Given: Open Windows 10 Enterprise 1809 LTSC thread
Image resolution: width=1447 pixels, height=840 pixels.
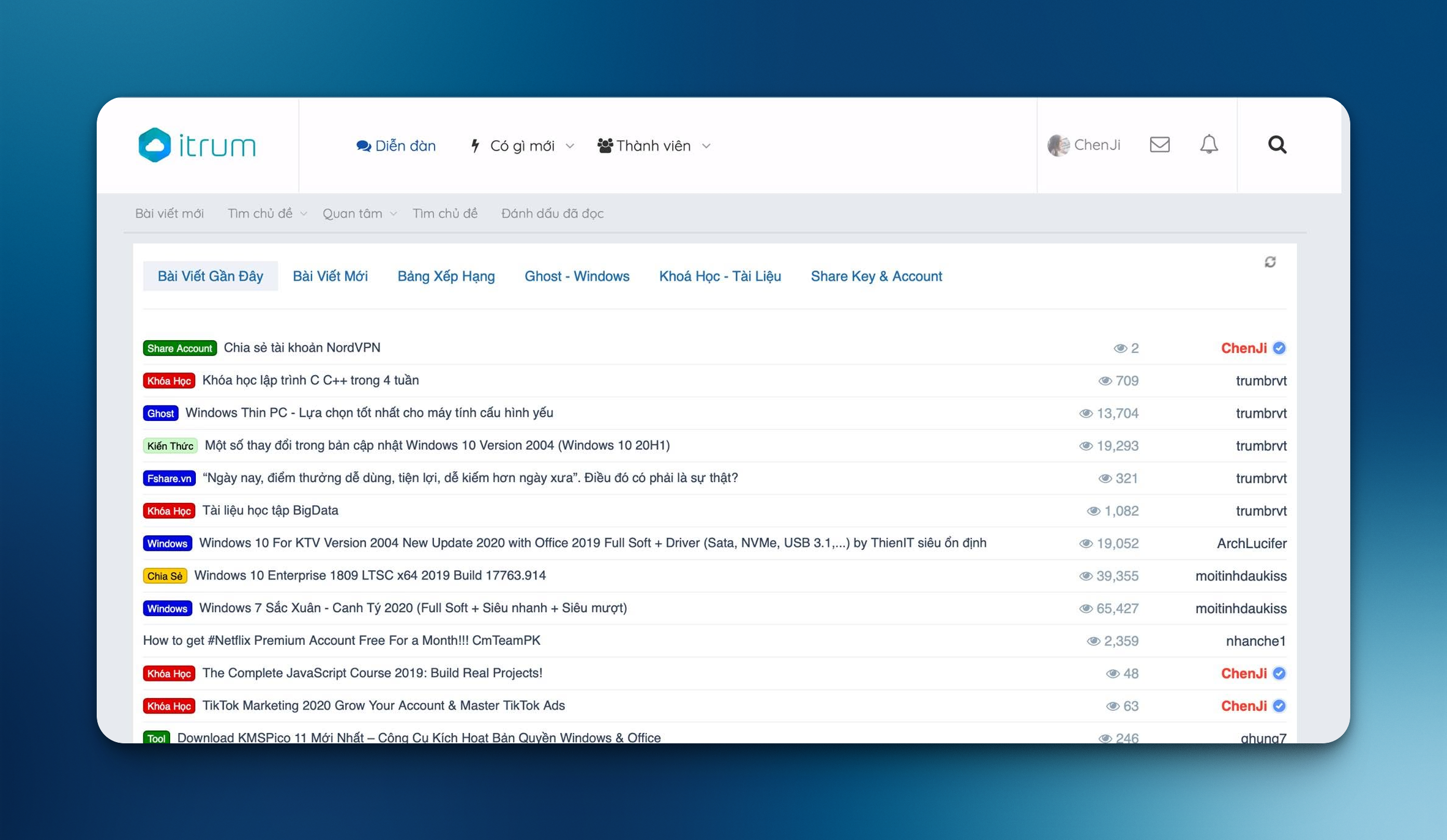Looking at the screenshot, I should click(370, 575).
